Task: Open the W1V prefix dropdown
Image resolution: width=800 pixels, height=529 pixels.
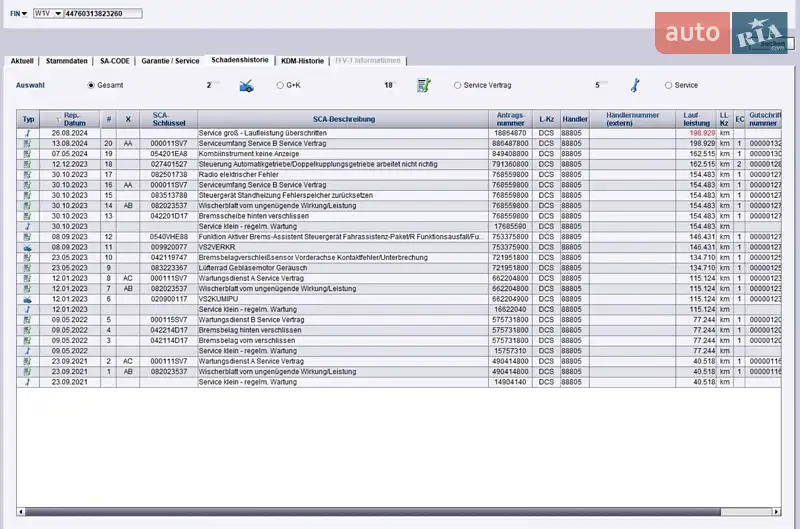Action: click(x=57, y=15)
